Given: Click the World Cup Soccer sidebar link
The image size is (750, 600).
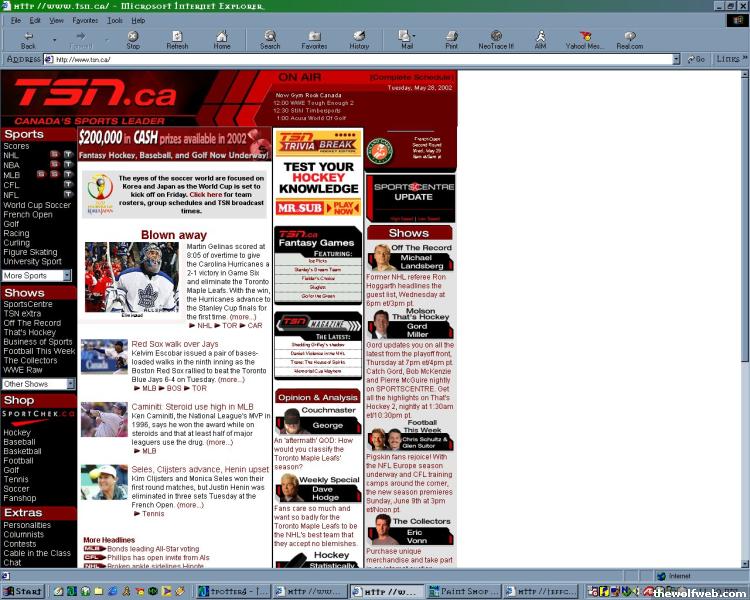Looking at the screenshot, I should (37, 204).
